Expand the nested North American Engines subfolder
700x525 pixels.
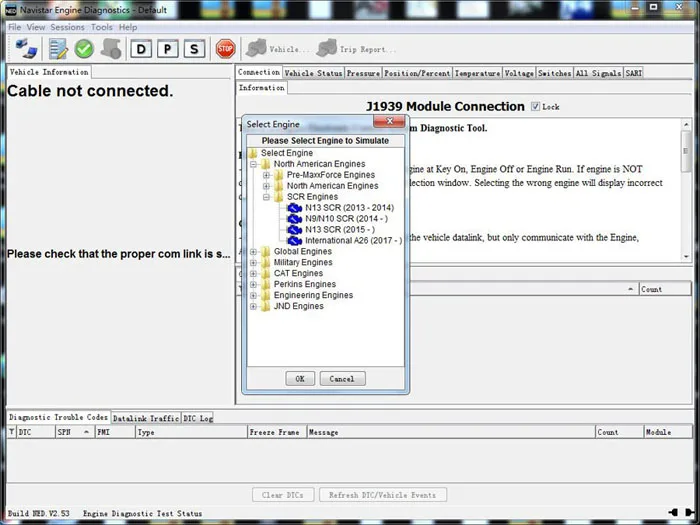267,186
